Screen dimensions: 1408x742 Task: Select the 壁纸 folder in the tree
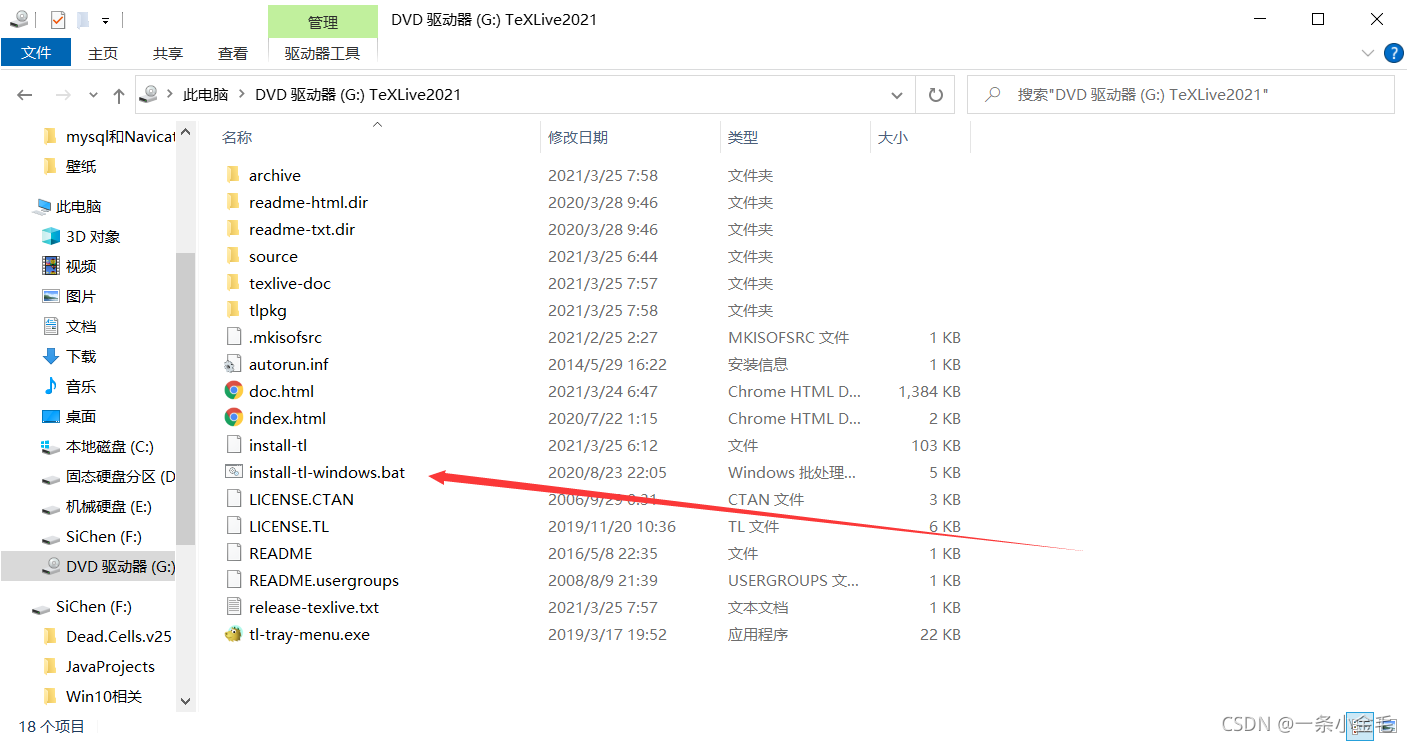click(81, 166)
